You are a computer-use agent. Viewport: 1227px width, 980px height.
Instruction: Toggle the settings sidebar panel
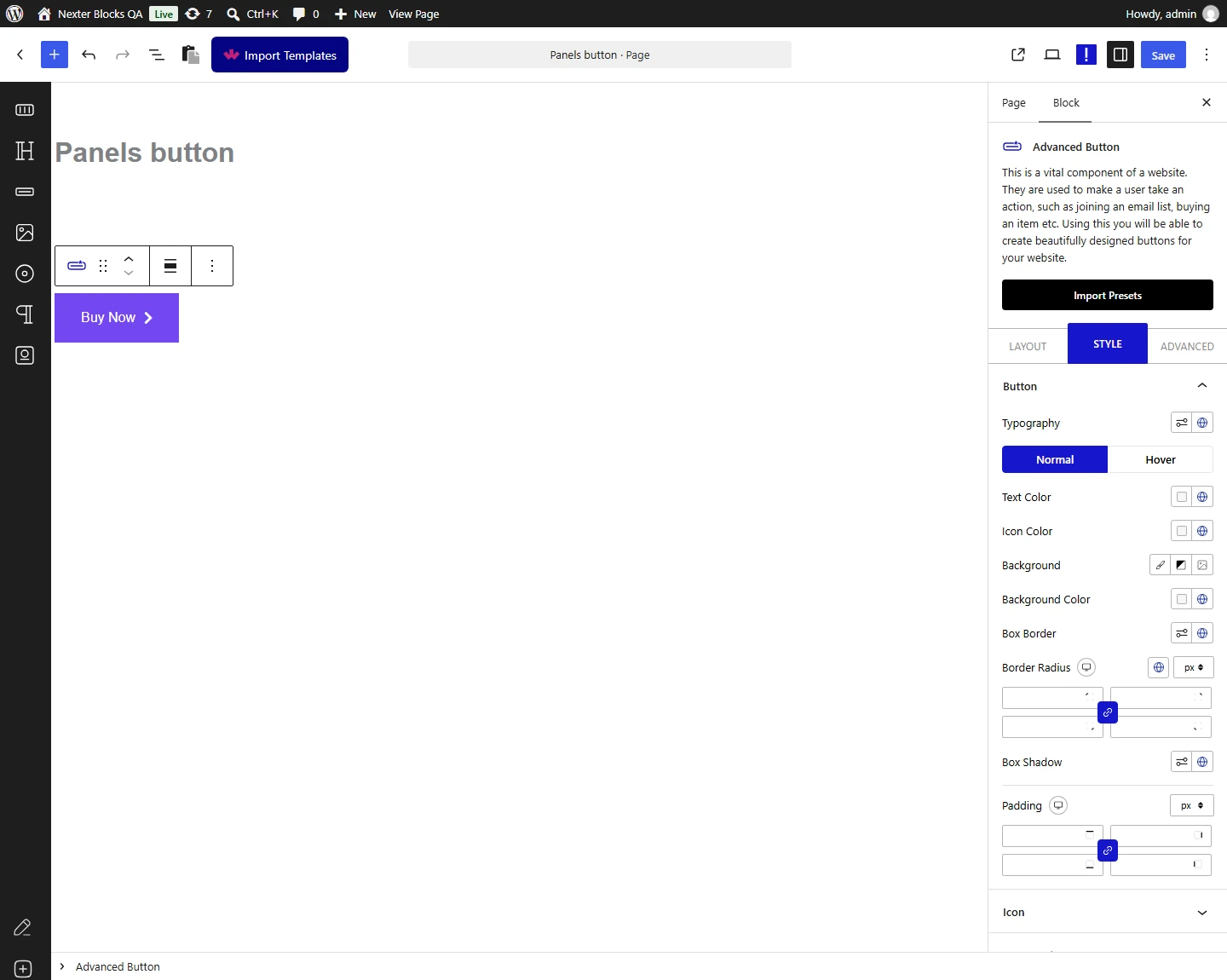tap(1120, 55)
